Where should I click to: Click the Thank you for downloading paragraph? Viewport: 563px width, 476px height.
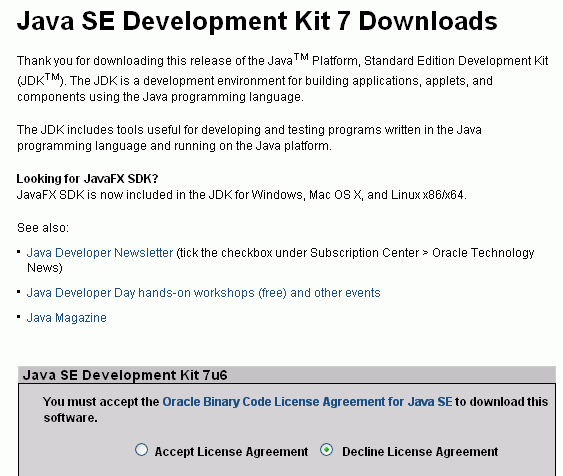(x=283, y=78)
